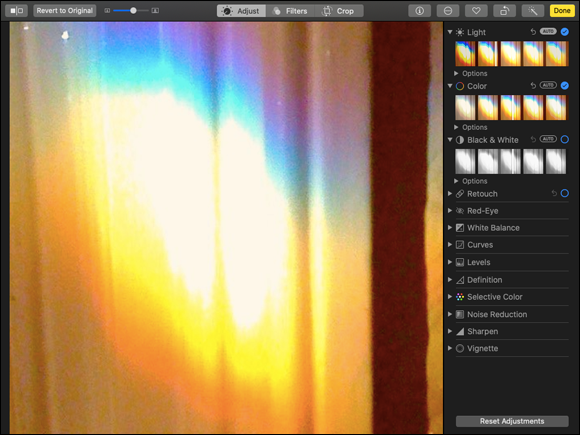Click the Light sun icon
Viewport: 580px width, 435px height.
[460, 32]
